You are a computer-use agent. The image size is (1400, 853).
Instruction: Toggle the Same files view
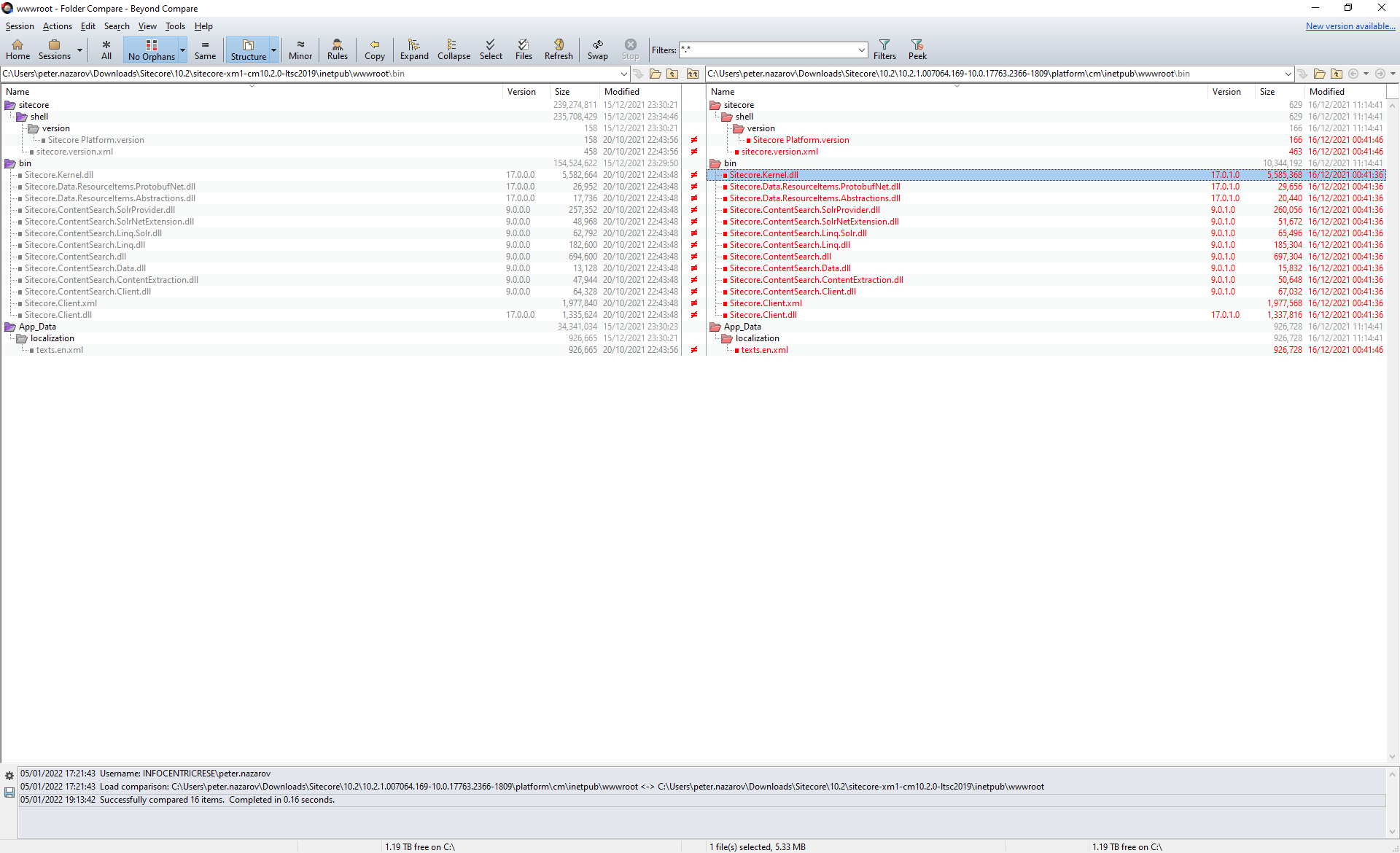205,49
